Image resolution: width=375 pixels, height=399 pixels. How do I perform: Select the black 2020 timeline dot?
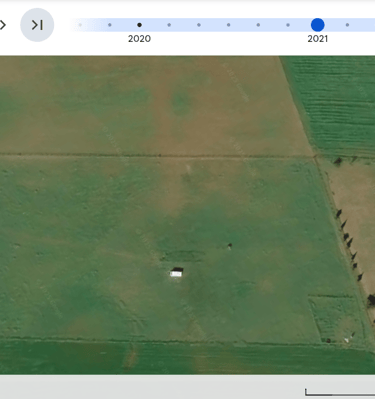tap(139, 25)
